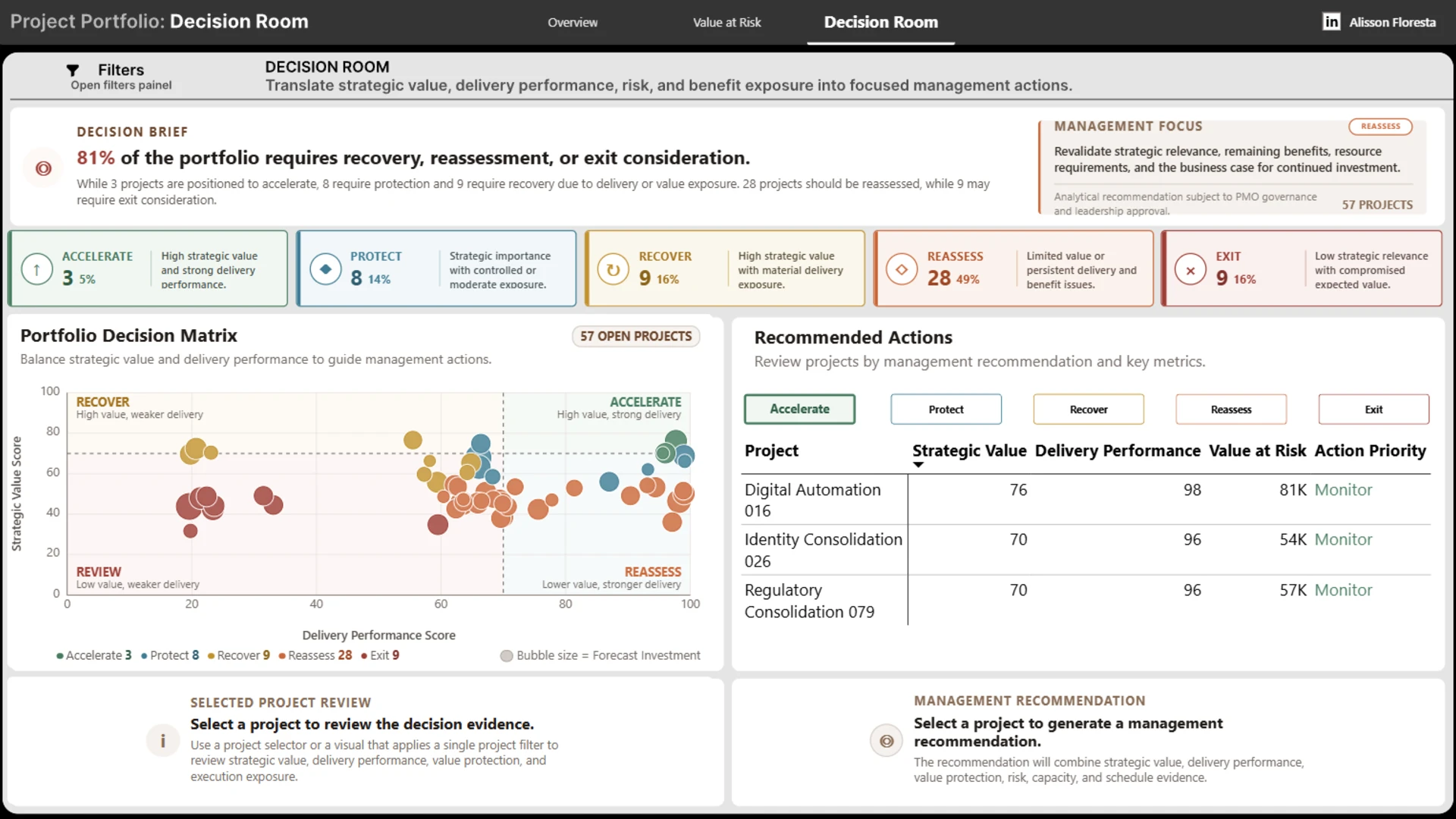Image resolution: width=1456 pixels, height=819 pixels.
Task: Select the Exit card X icon
Action: pyautogui.click(x=1191, y=269)
